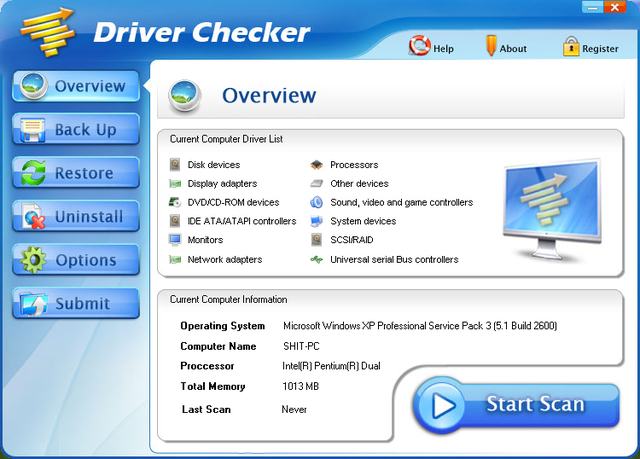Minimize the Driver Checker window
This screenshot has height=459, width=640.
[x=592, y=7]
